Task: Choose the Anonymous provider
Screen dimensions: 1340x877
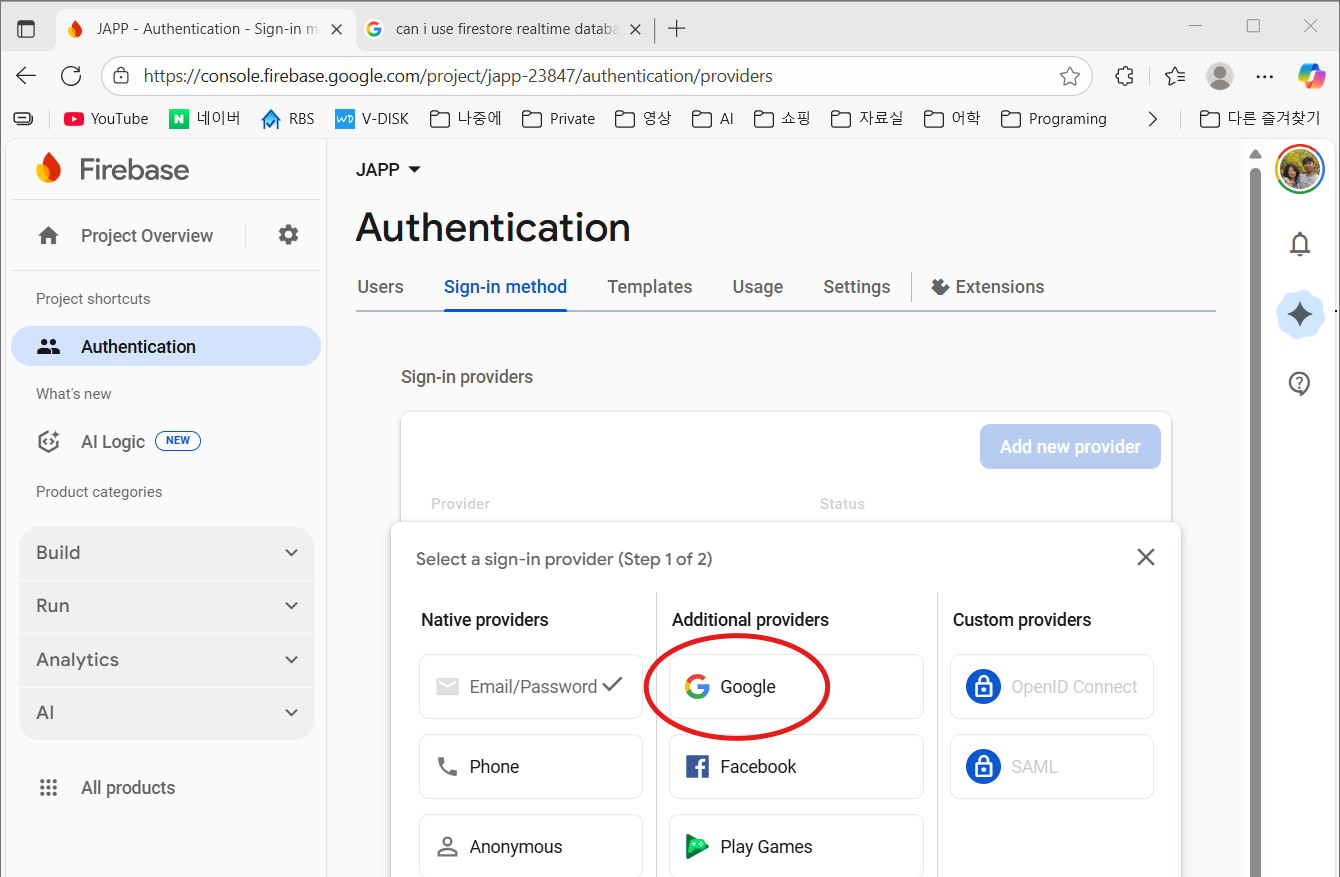Action: tap(531, 846)
